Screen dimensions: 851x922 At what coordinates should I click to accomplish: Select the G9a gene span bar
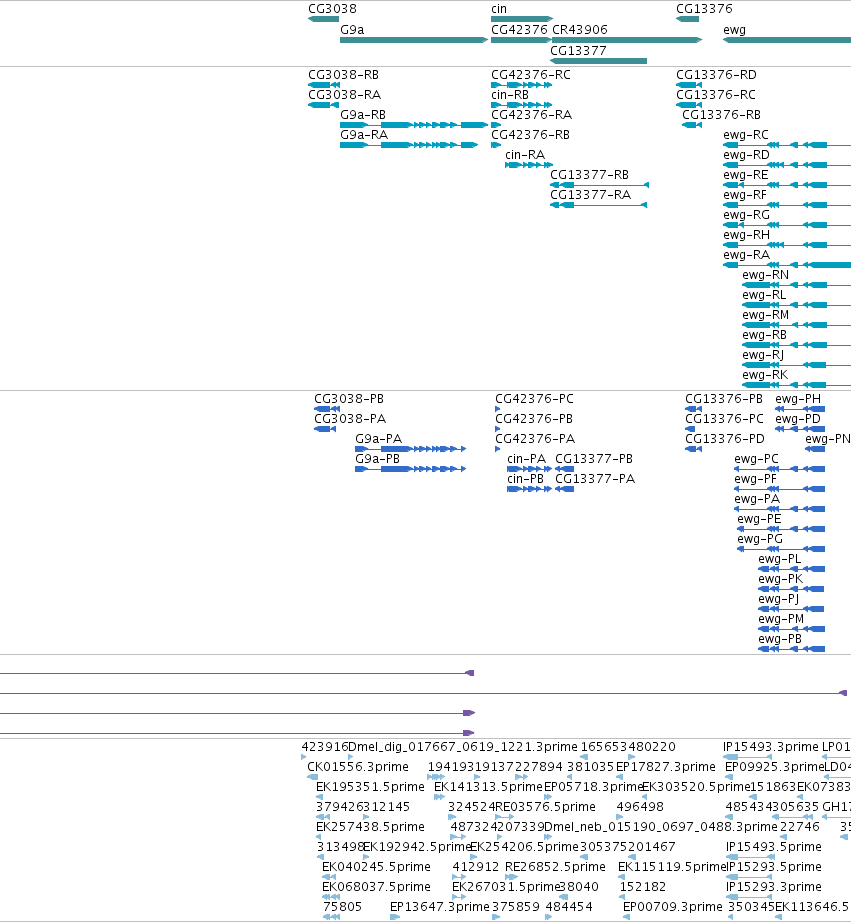414,40
